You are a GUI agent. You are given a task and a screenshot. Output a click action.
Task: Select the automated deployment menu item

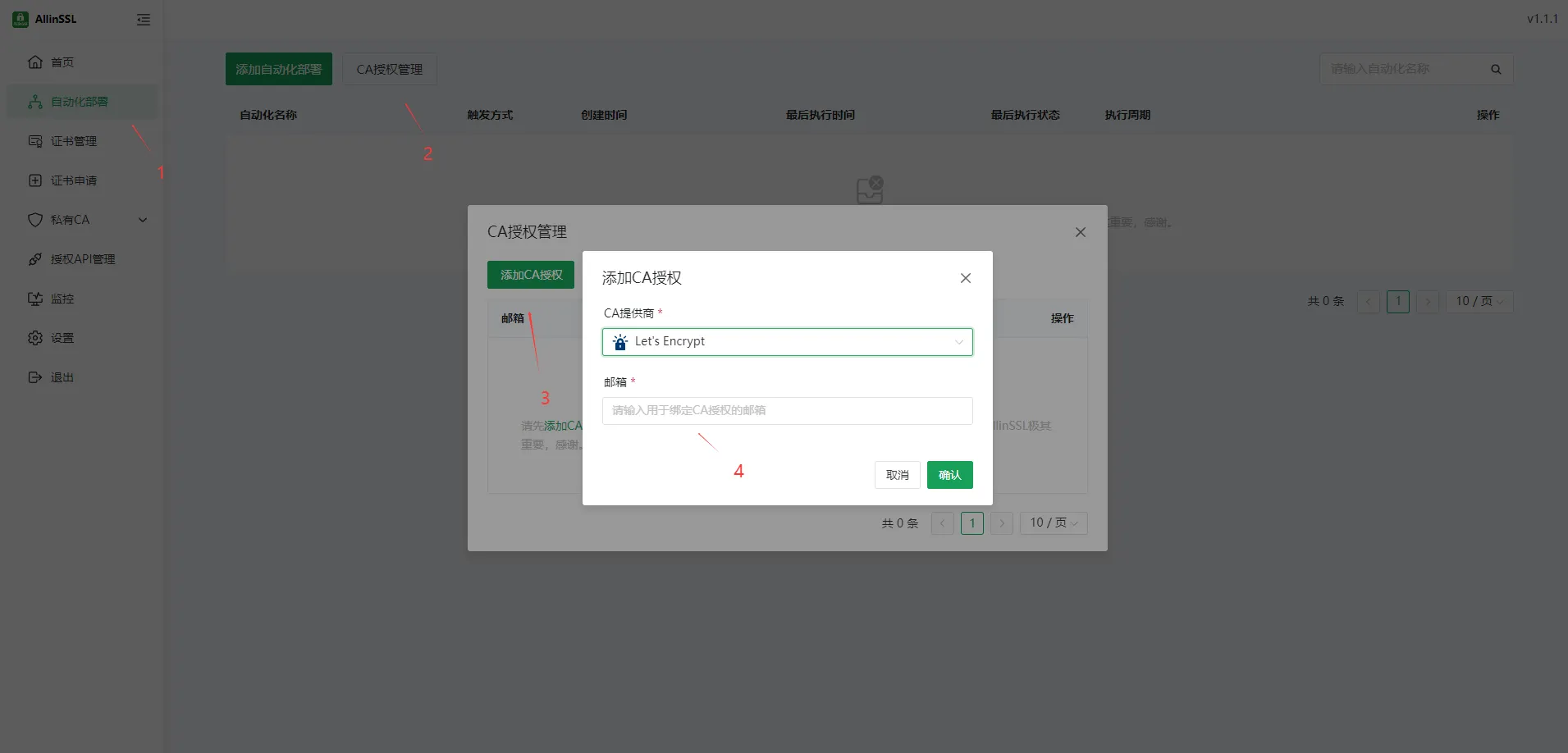80,102
